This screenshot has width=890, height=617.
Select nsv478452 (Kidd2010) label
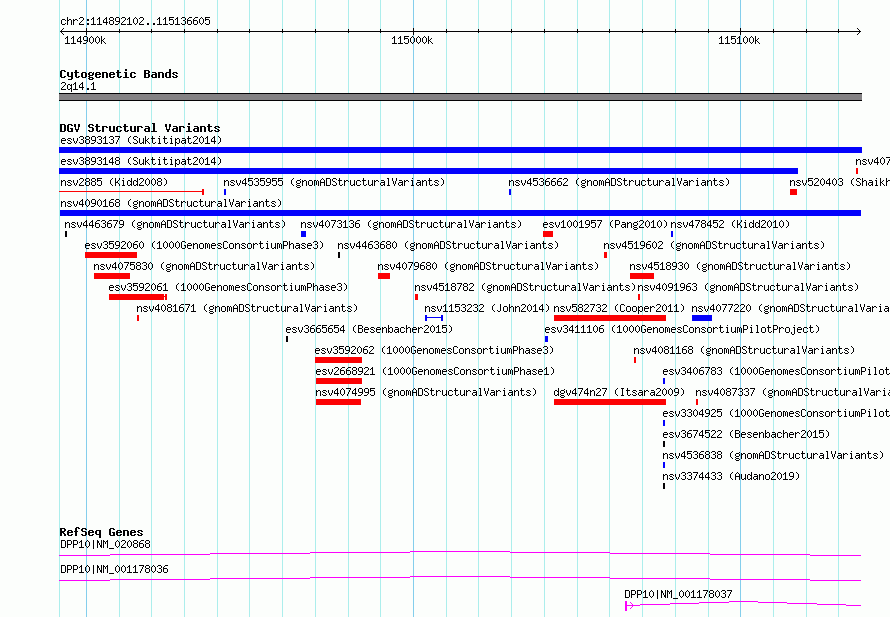730,224
